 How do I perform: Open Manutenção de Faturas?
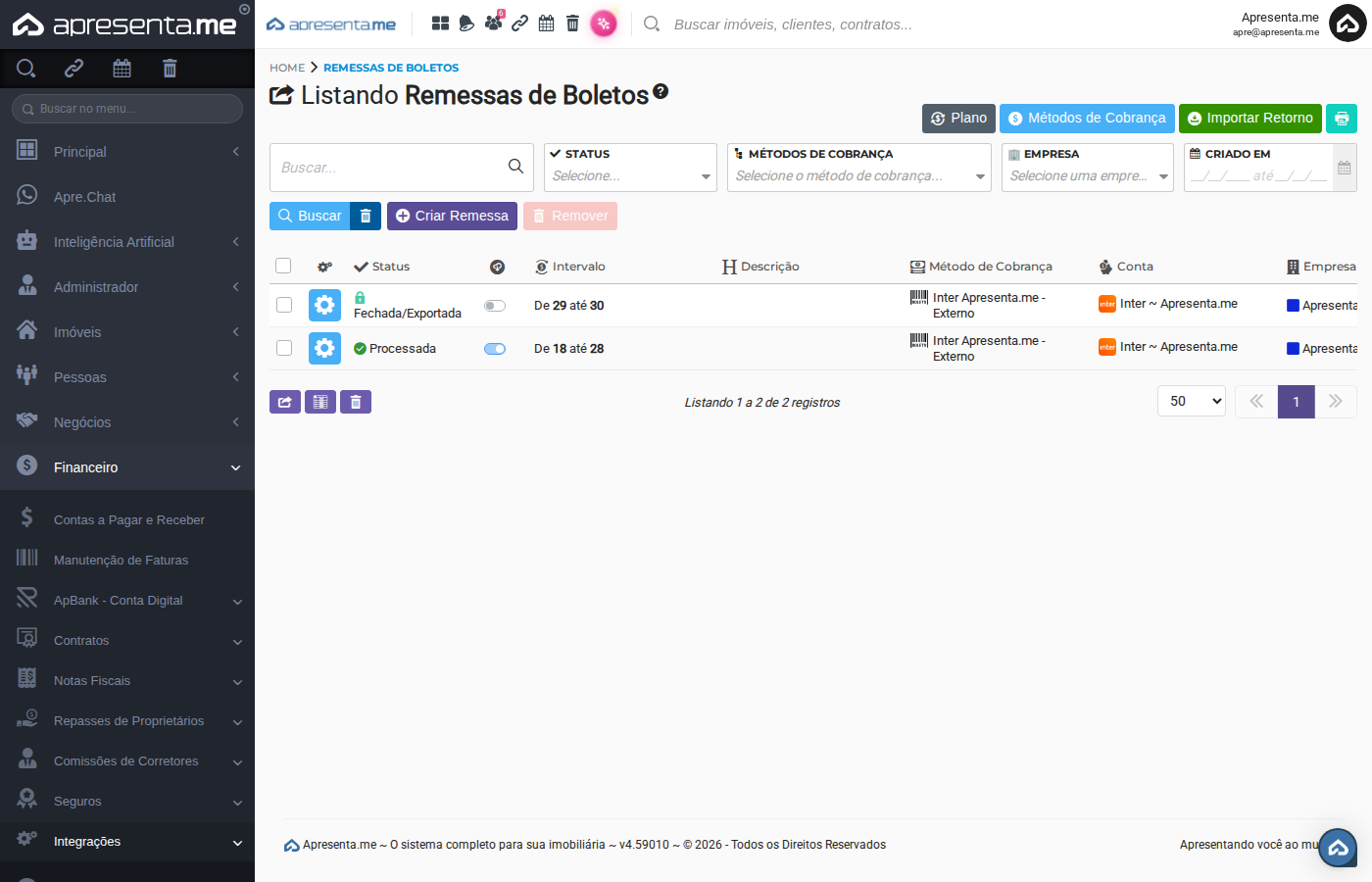[127, 561]
